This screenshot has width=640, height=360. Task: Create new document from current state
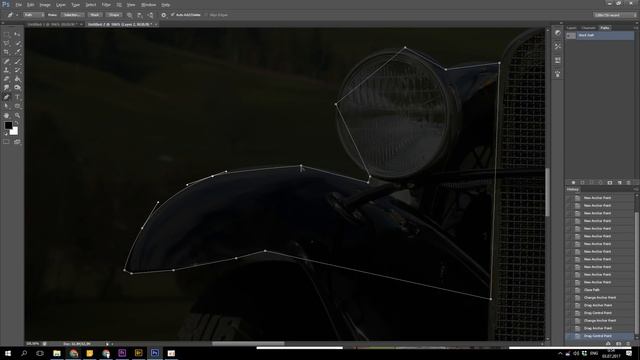click(x=608, y=344)
